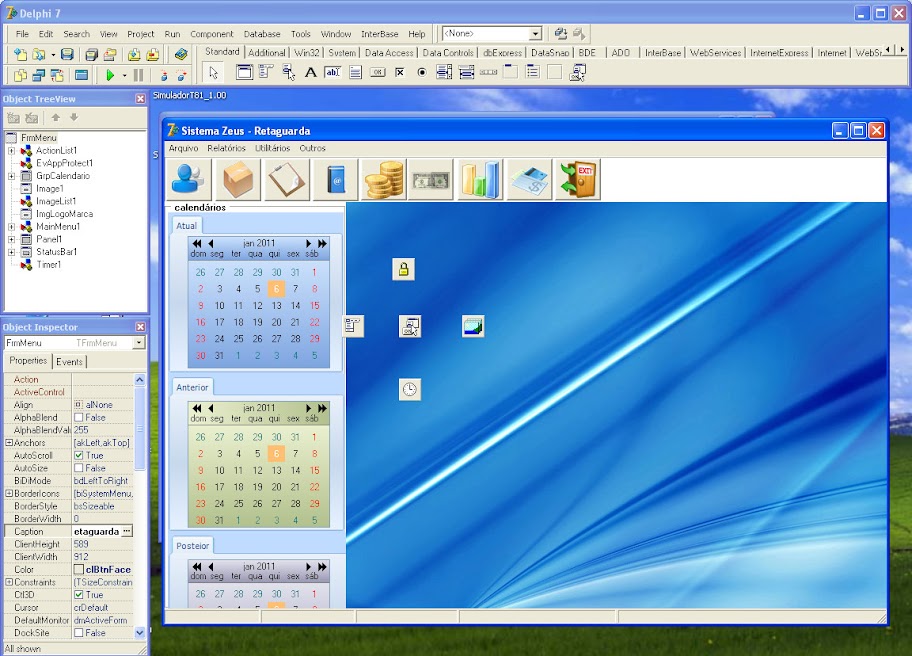Image resolution: width=912 pixels, height=656 pixels.
Task: Expand the StatusBar1 tree node
Action: tap(11, 252)
